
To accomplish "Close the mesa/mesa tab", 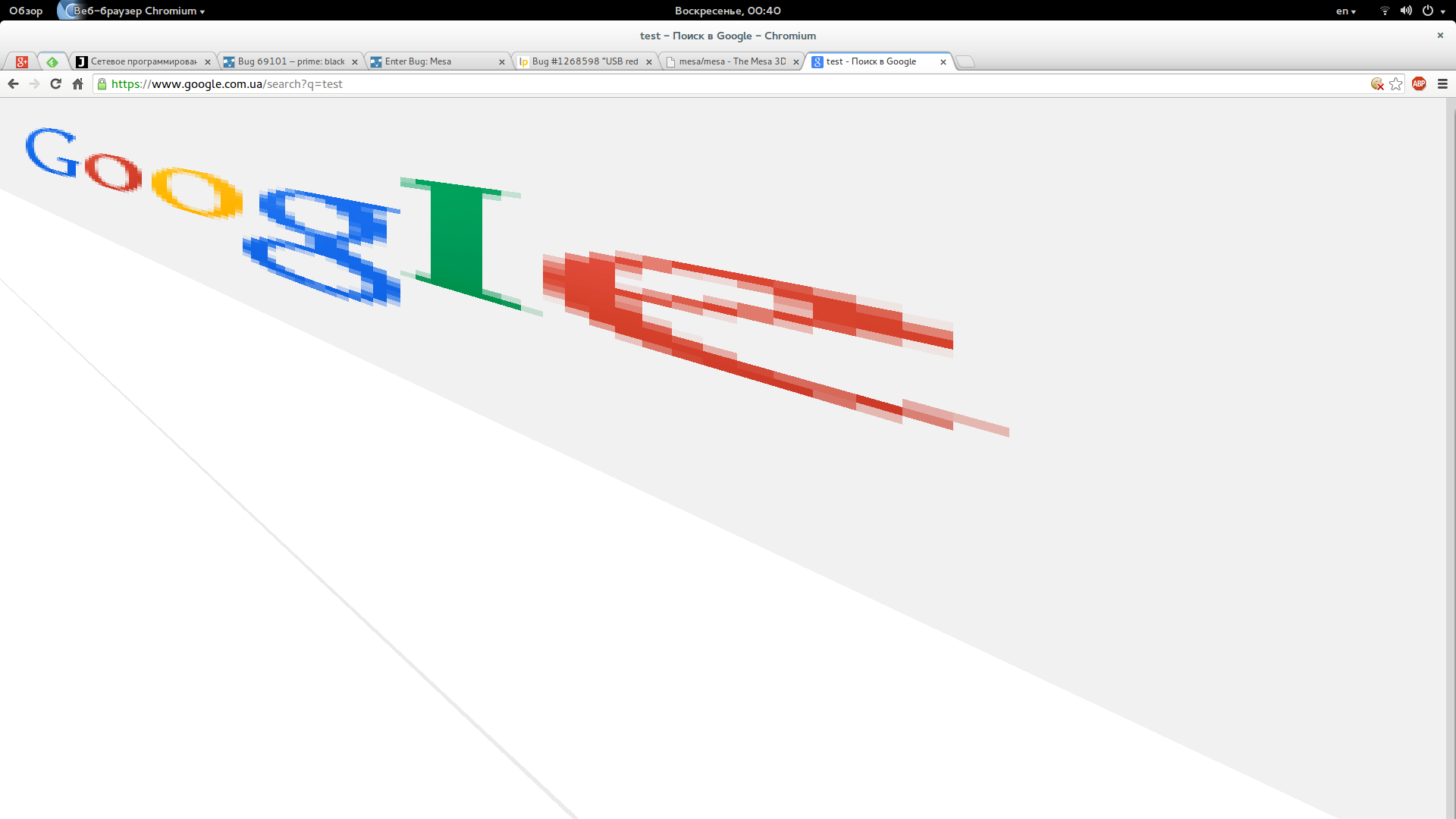I will [x=795, y=62].
